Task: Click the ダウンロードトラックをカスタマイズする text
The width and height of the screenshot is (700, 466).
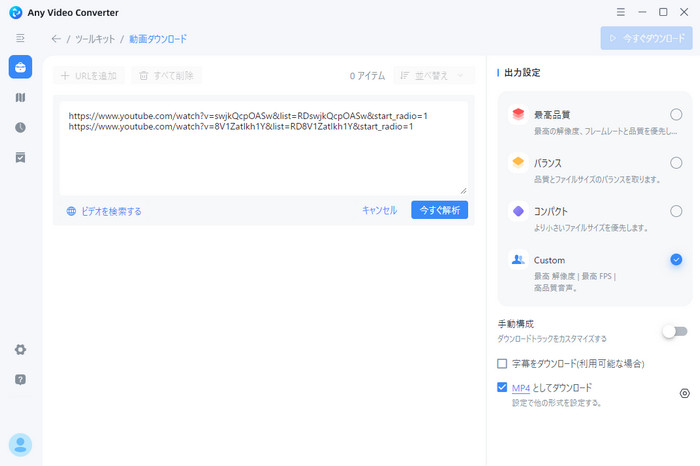Action: click(552, 339)
